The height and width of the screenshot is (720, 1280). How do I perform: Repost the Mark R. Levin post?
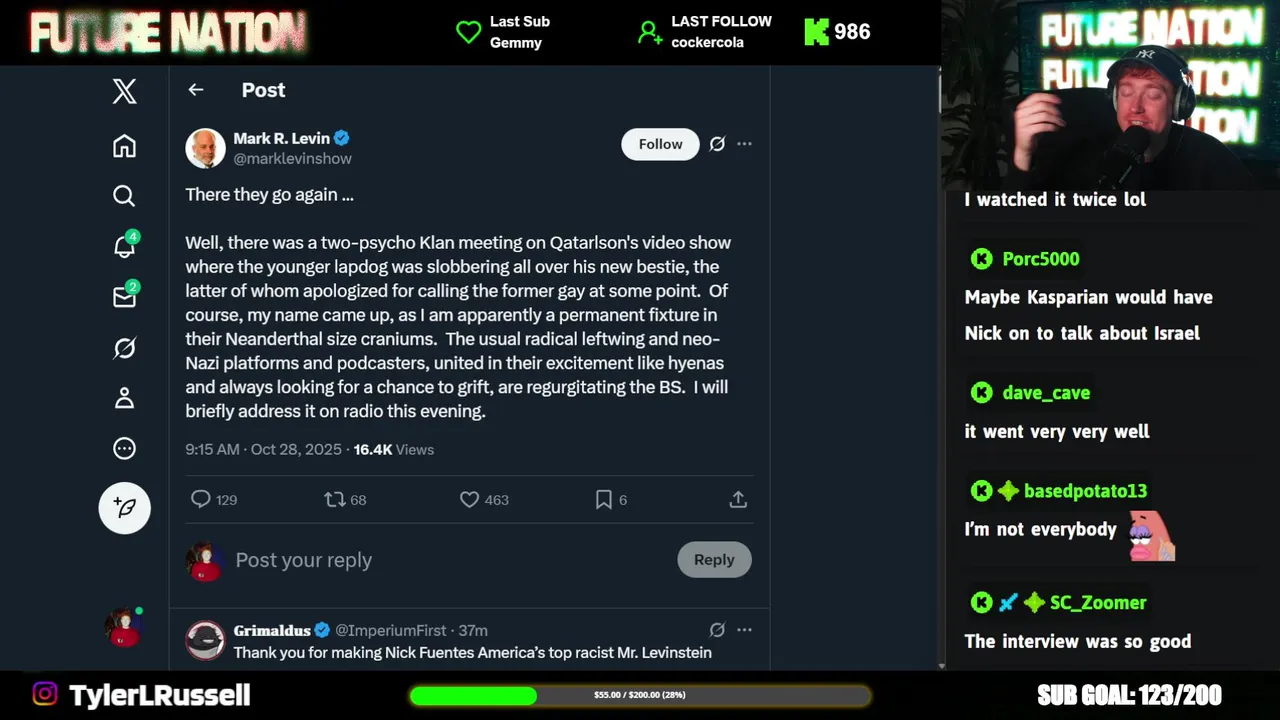(335, 499)
